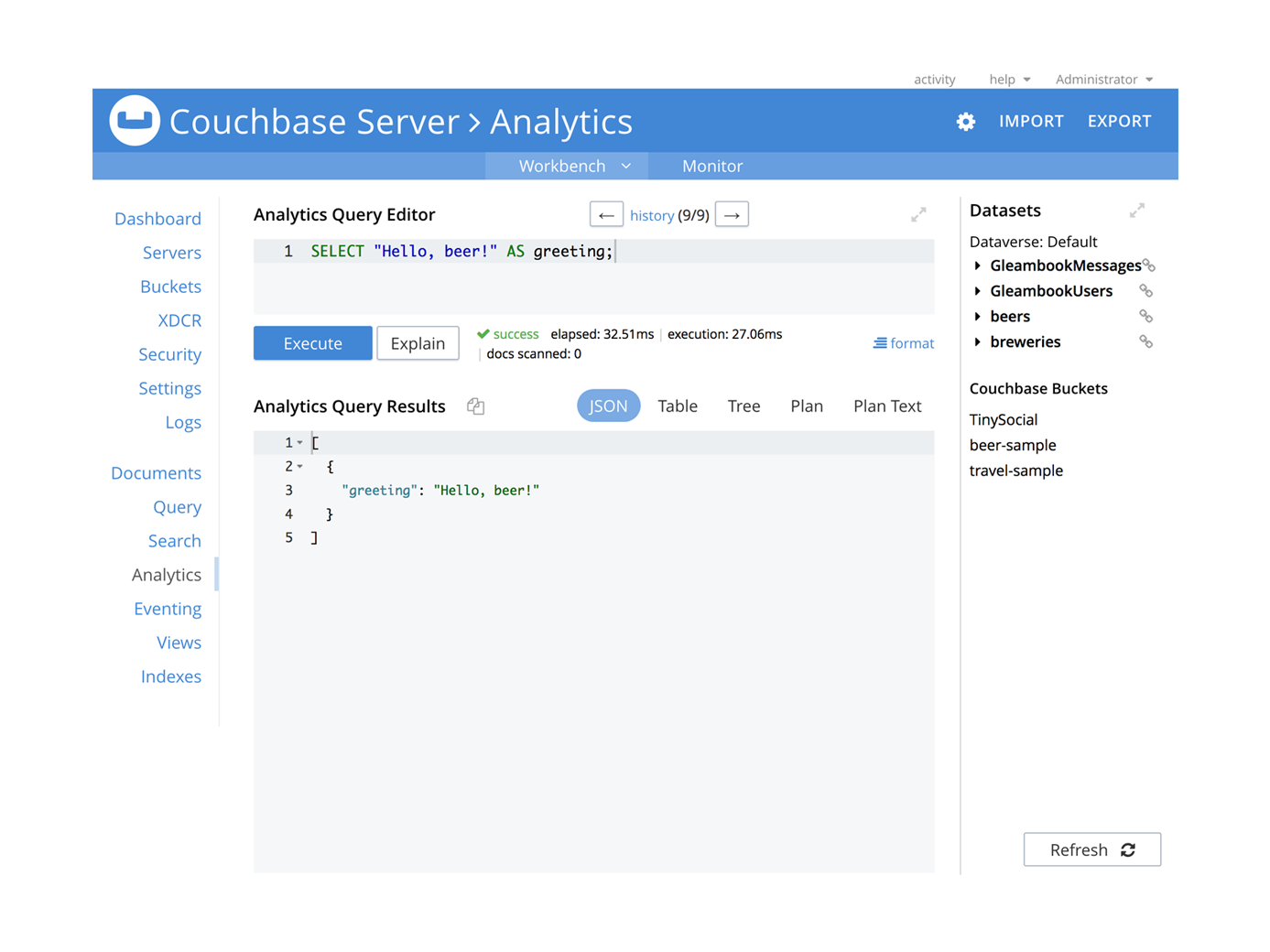The width and height of the screenshot is (1270, 952).
Task: Open settings gear in header
Action: tap(965, 122)
